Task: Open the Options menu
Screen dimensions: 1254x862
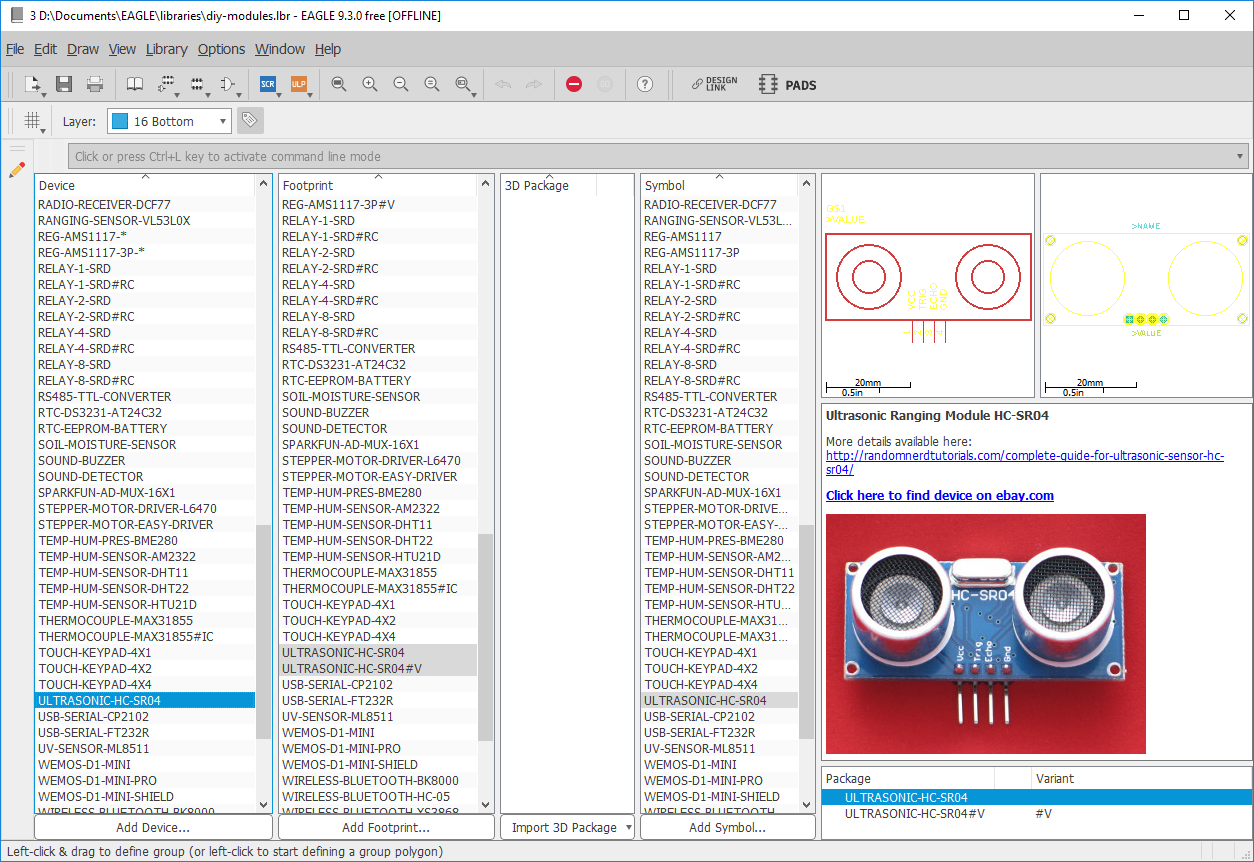Action: [221, 49]
